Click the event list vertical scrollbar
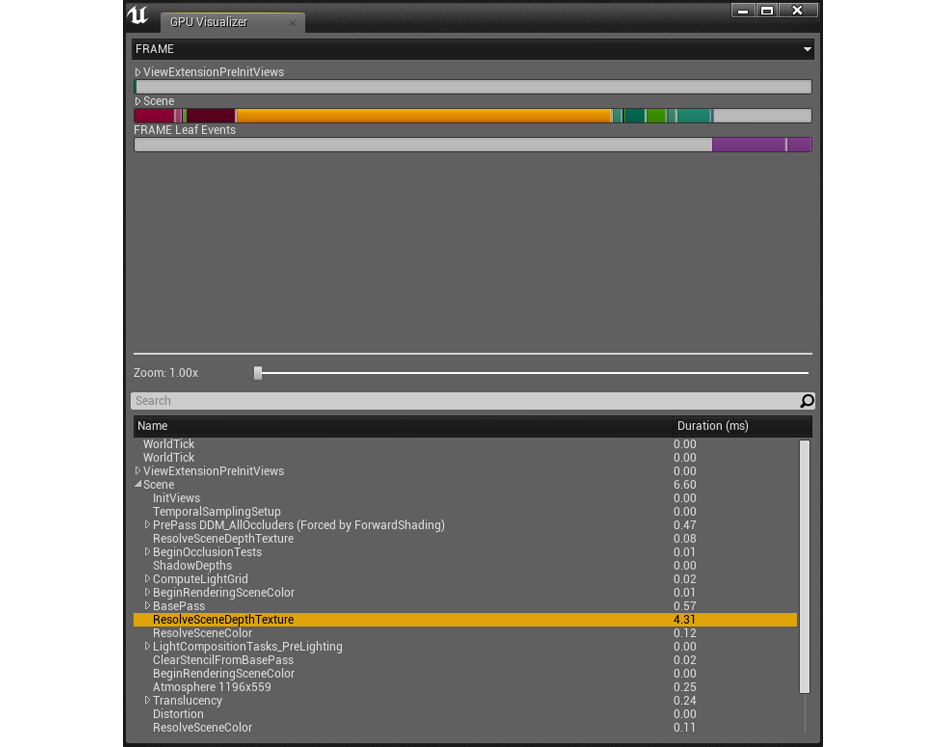This screenshot has height=747, width=947. [805, 566]
